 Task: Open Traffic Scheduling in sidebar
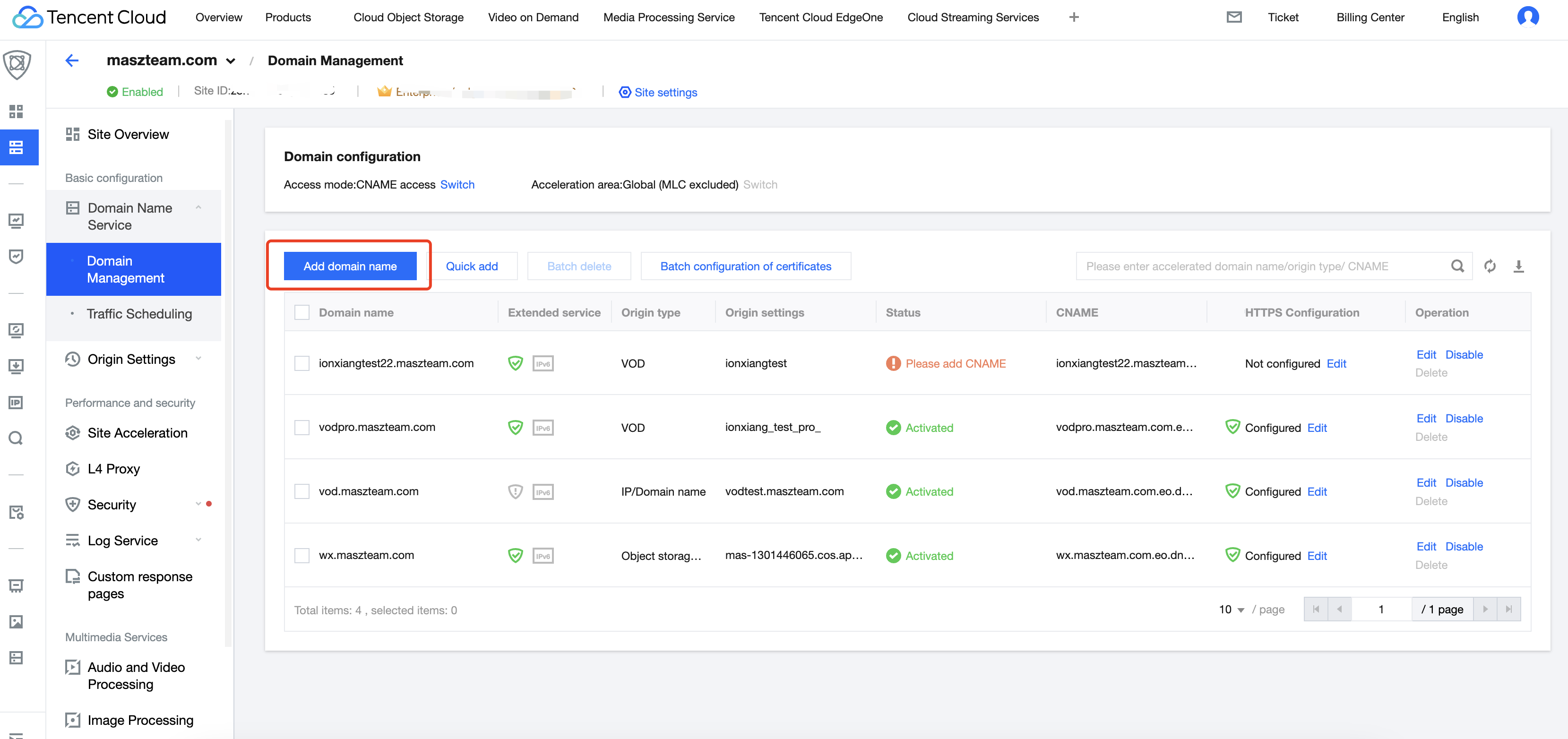139,313
